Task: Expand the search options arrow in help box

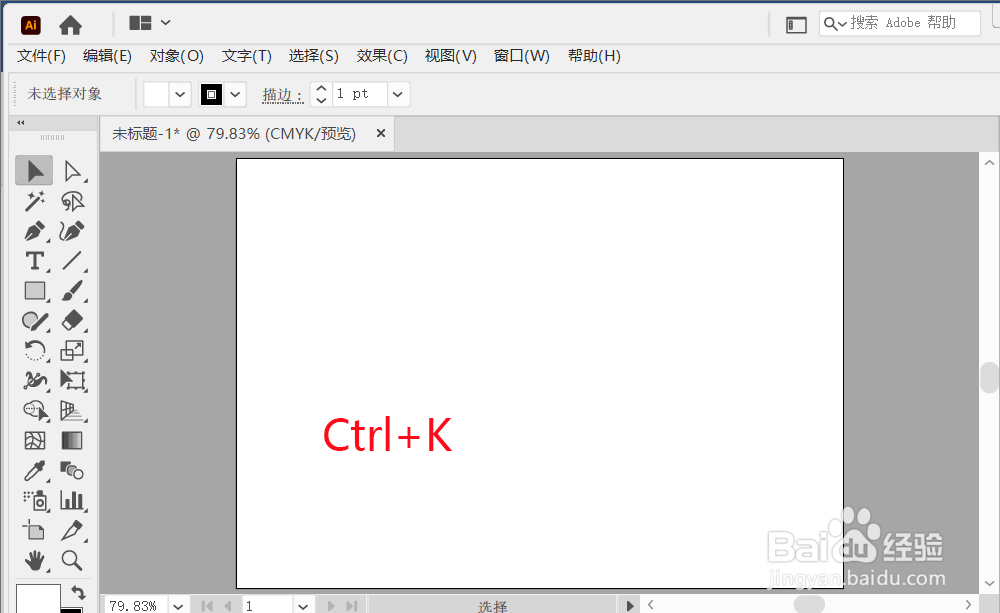Action: point(842,24)
